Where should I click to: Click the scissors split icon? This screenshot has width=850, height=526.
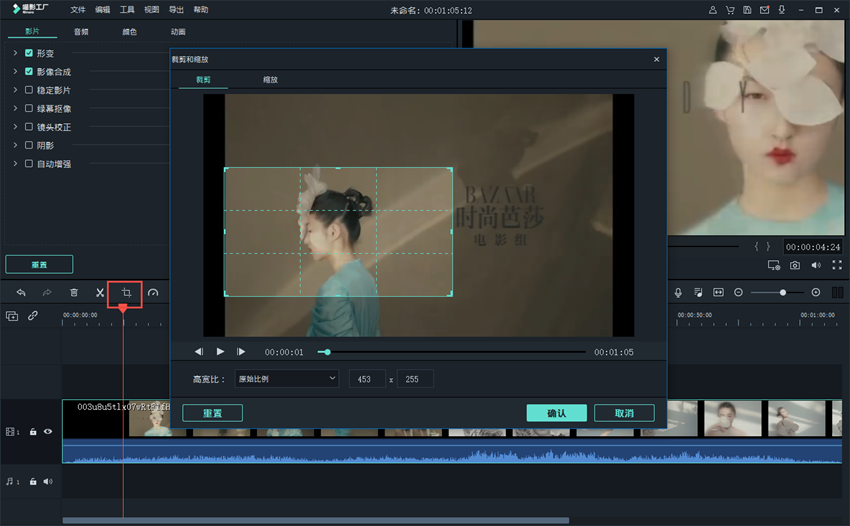point(100,293)
